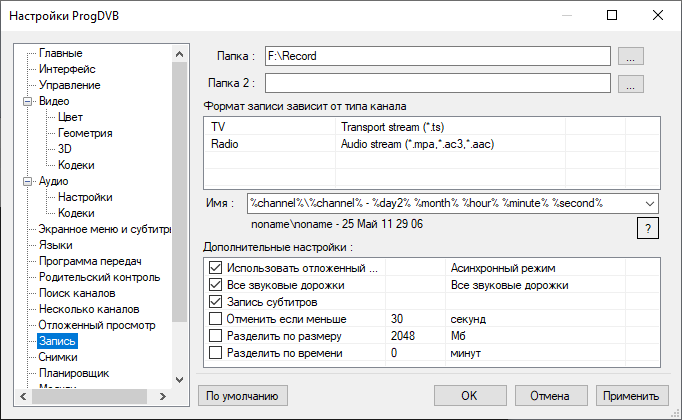The height and width of the screenshot is (420, 682).
Task: Open the Имя filename template dropdown
Action: (x=650, y=203)
